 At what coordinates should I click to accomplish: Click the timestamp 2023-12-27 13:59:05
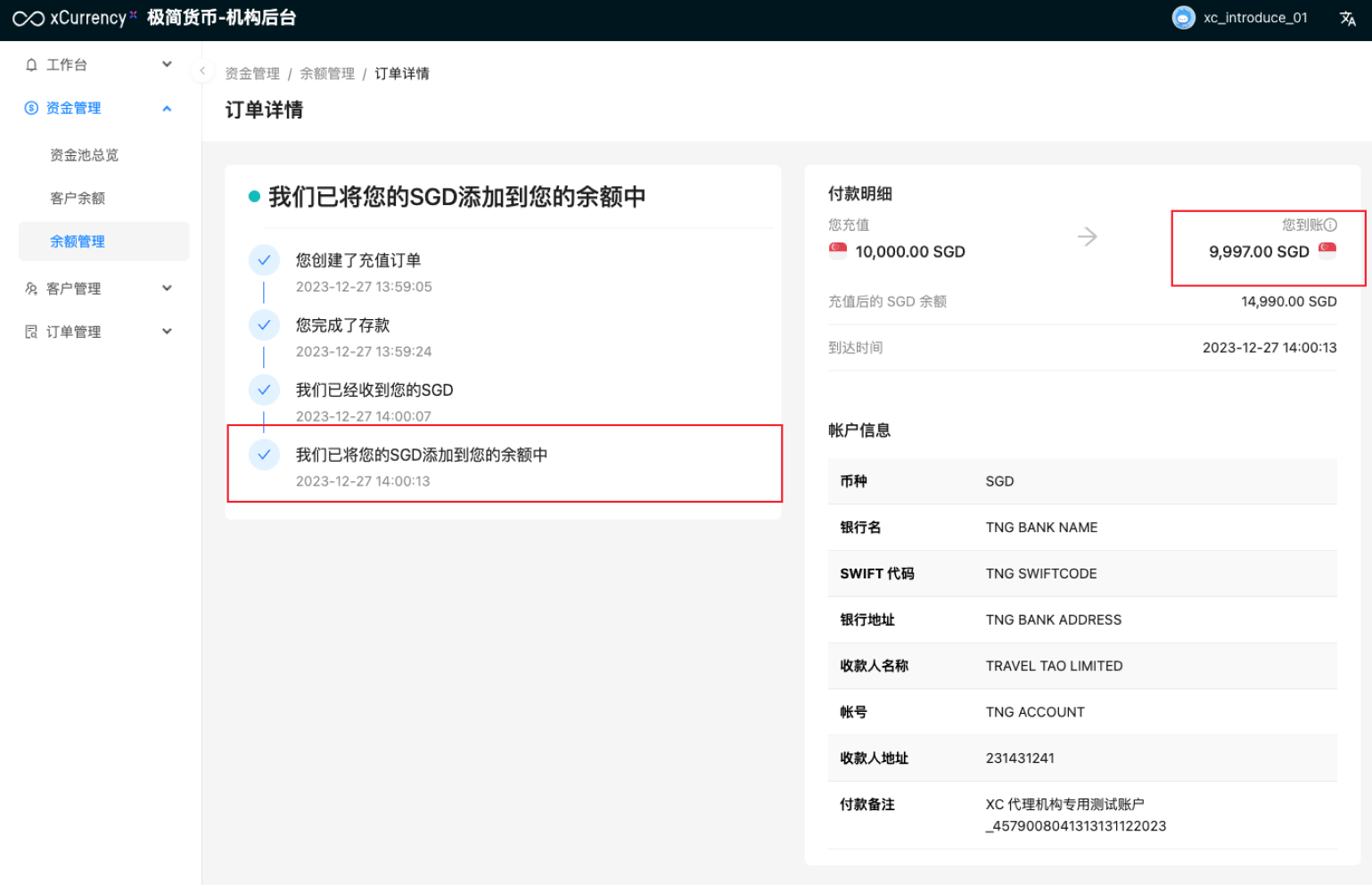pyautogui.click(x=364, y=287)
